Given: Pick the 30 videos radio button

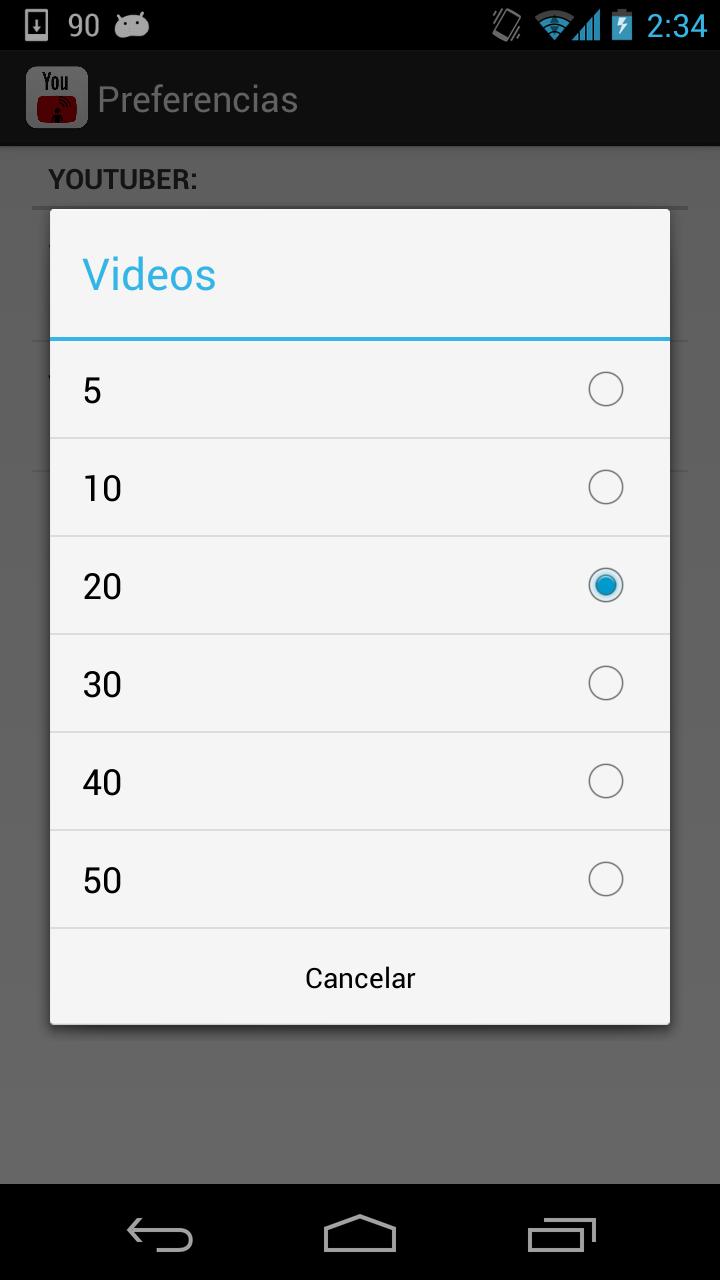Looking at the screenshot, I should [x=605, y=683].
